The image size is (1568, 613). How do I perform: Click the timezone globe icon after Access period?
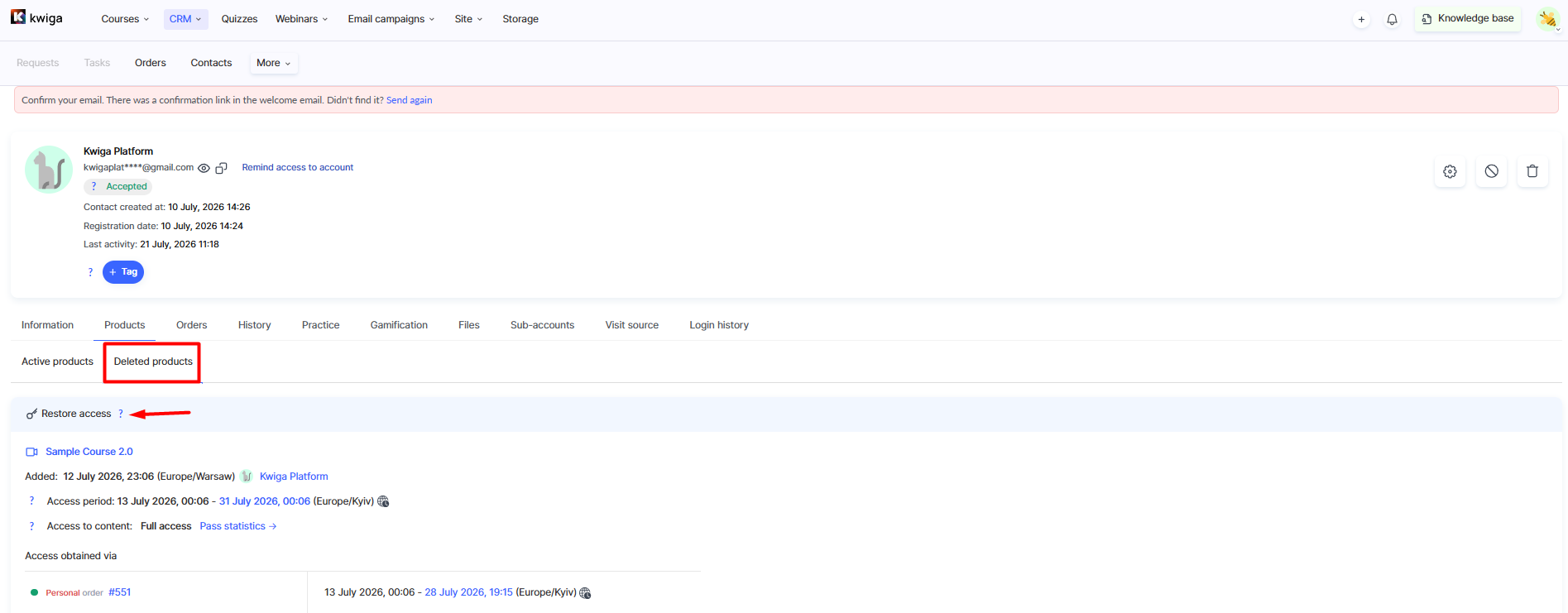coord(383,501)
